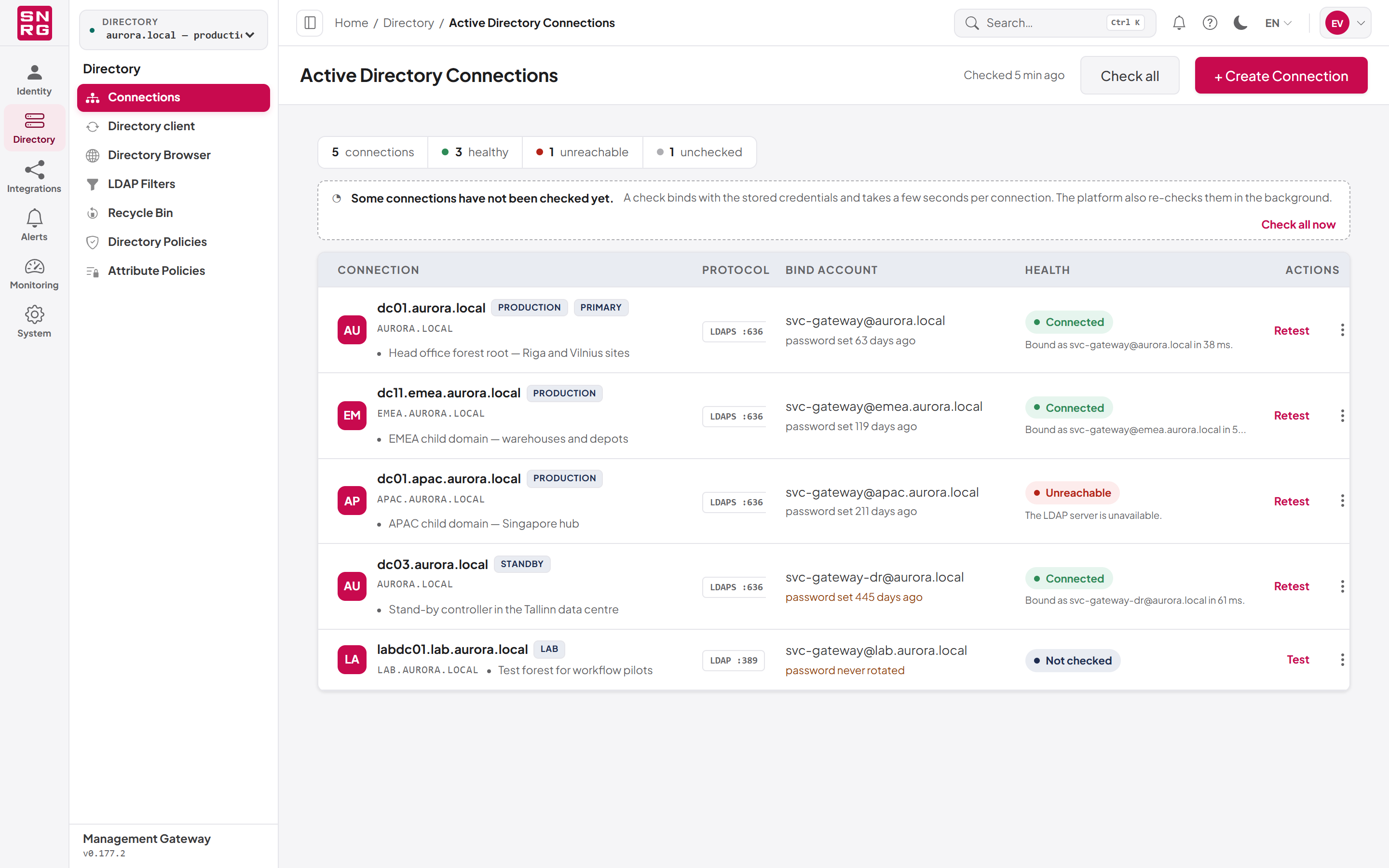
Task: Toggle dark mode moon icon
Action: (x=1241, y=23)
